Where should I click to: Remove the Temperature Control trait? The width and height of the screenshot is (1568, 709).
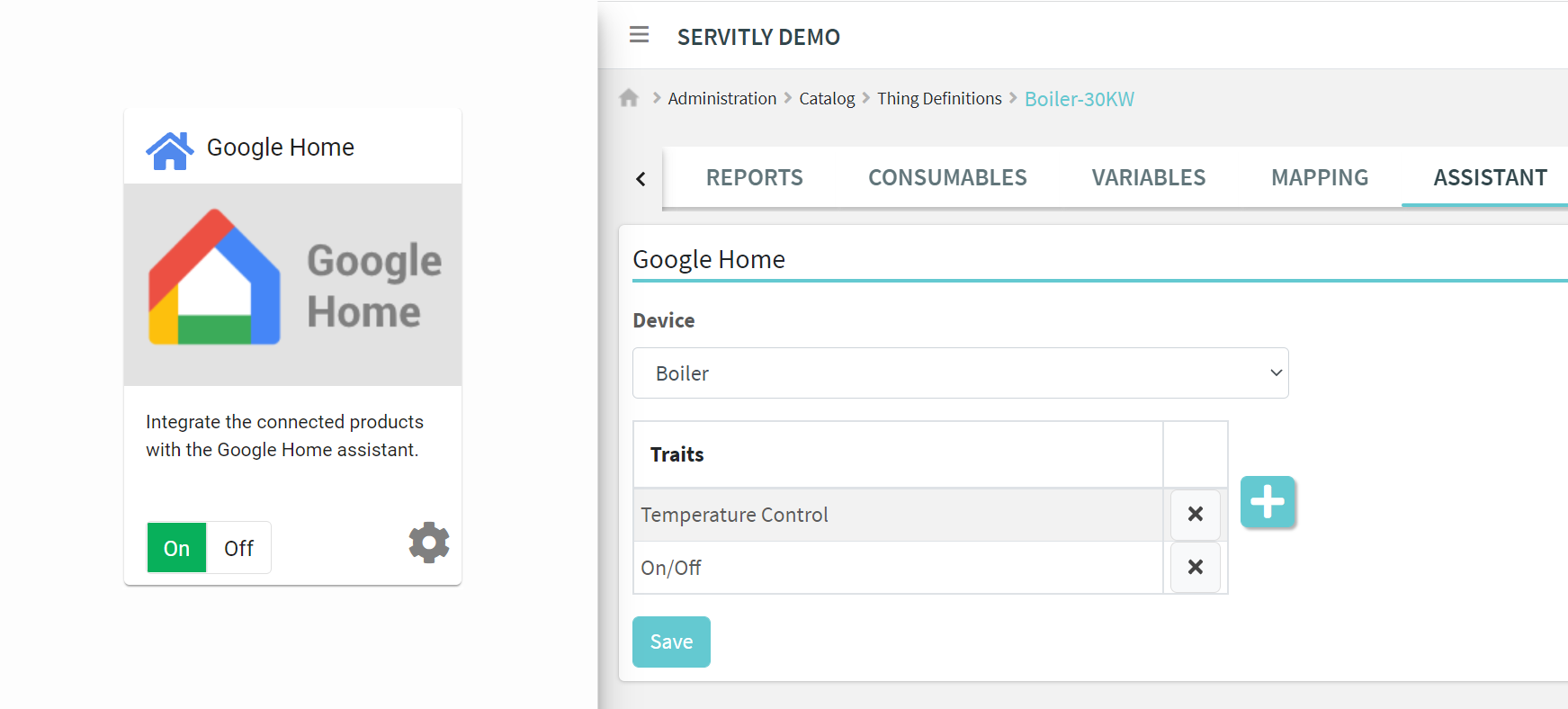pyautogui.click(x=1196, y=514)
